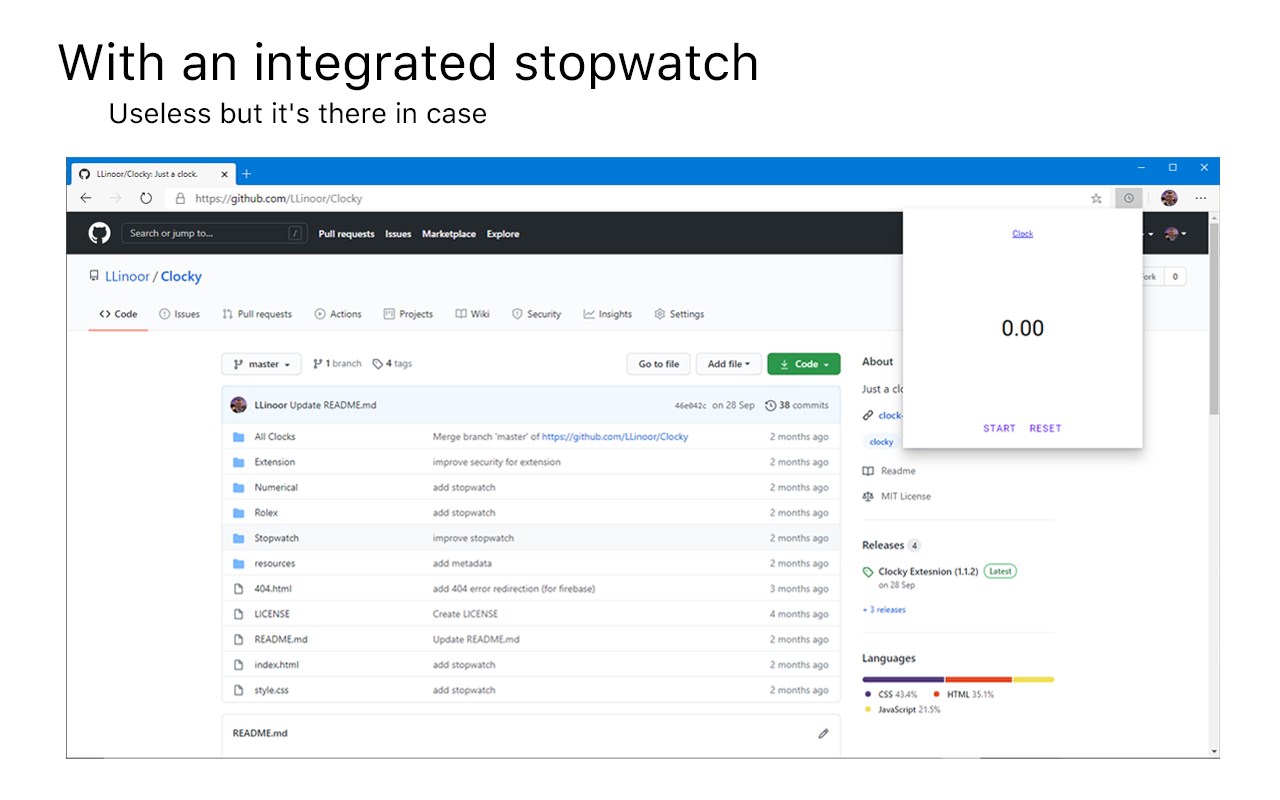
Task: Open the master branch dropdown
Action: point(261,364)
